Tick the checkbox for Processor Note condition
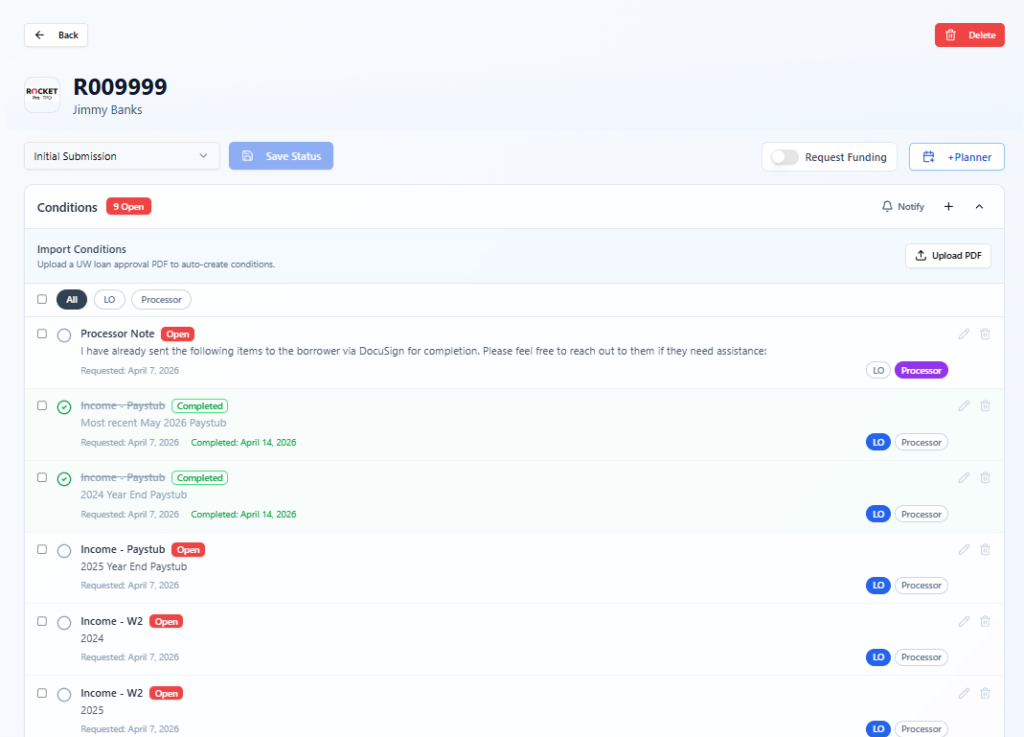This screenshot has width=1024, height=737. pyautogui.click(x=42, y=334)
